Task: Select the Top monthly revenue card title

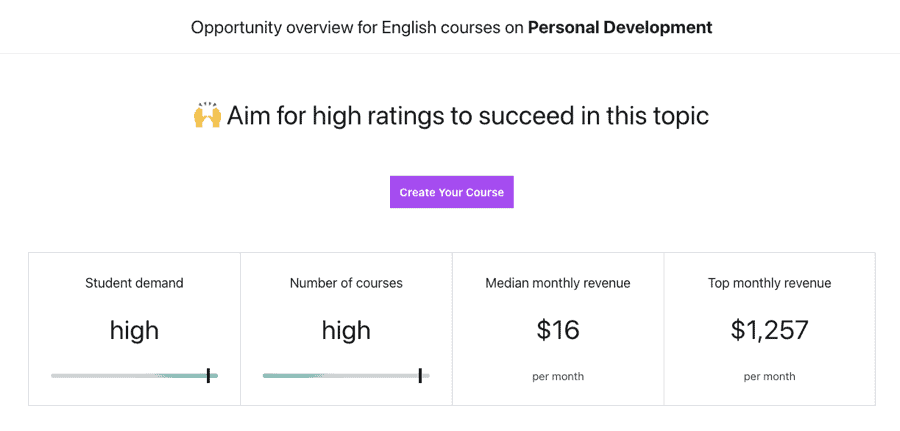Action: point(769,283)
